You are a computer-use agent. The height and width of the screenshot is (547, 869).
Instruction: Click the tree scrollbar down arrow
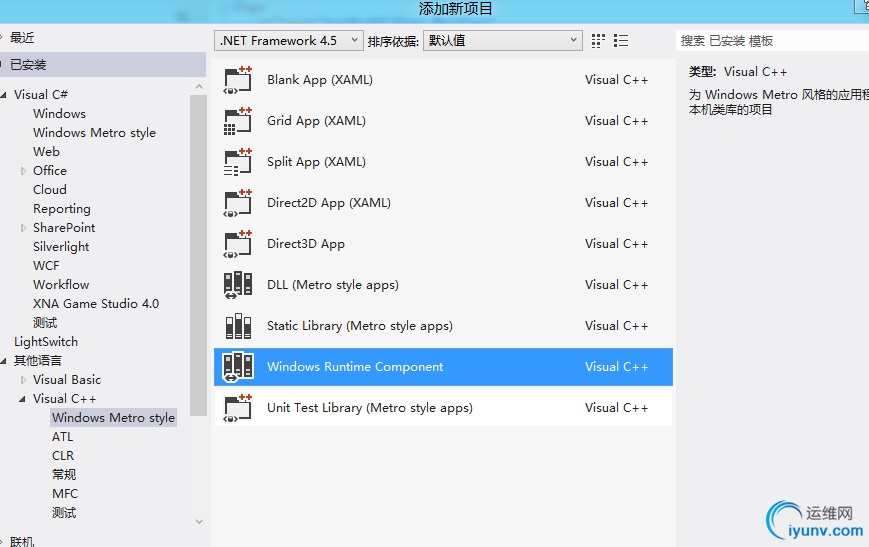click(199, 522)
